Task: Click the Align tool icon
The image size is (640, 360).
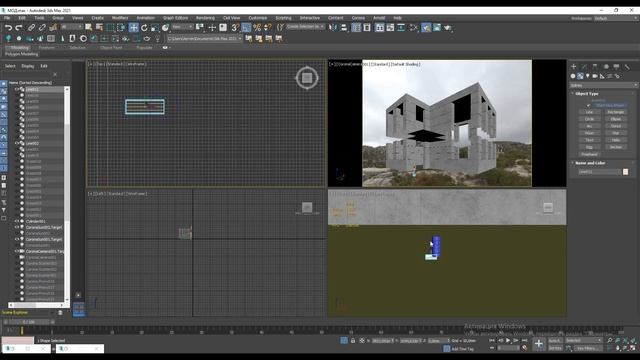Action: point(344,27)
